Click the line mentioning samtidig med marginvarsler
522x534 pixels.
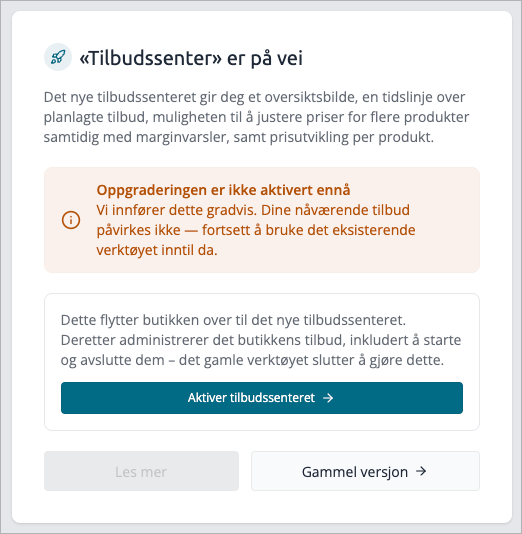tap(239, 137)
